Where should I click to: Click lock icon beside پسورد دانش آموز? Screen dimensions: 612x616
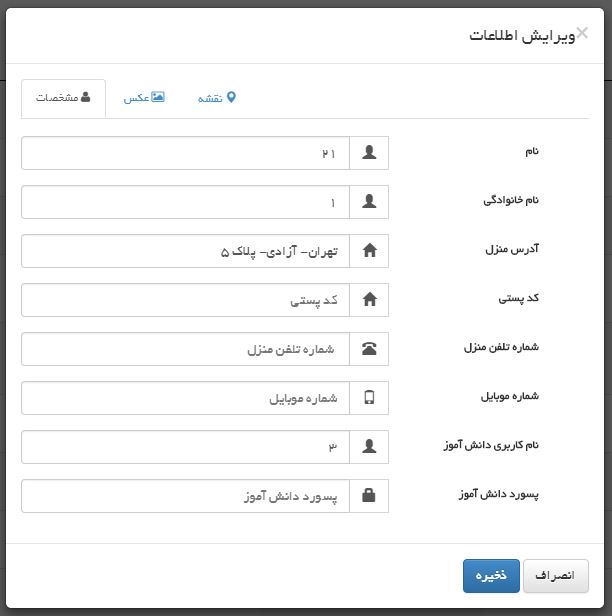(x=369, y=496)
